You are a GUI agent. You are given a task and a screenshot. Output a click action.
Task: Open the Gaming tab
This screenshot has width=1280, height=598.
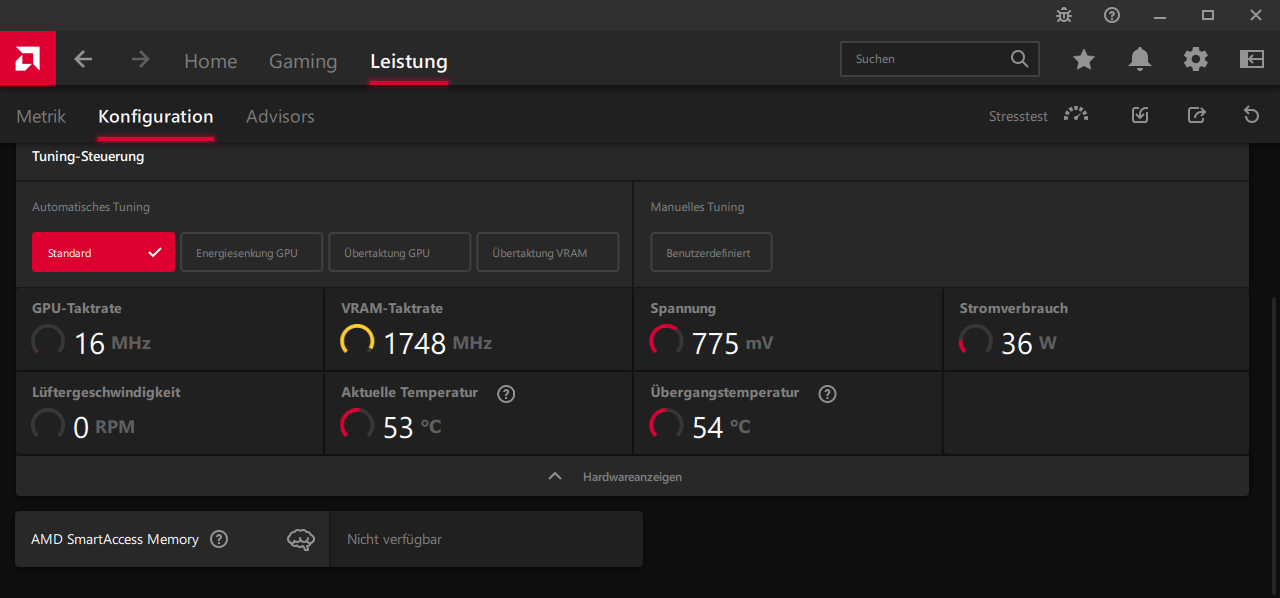303,61
